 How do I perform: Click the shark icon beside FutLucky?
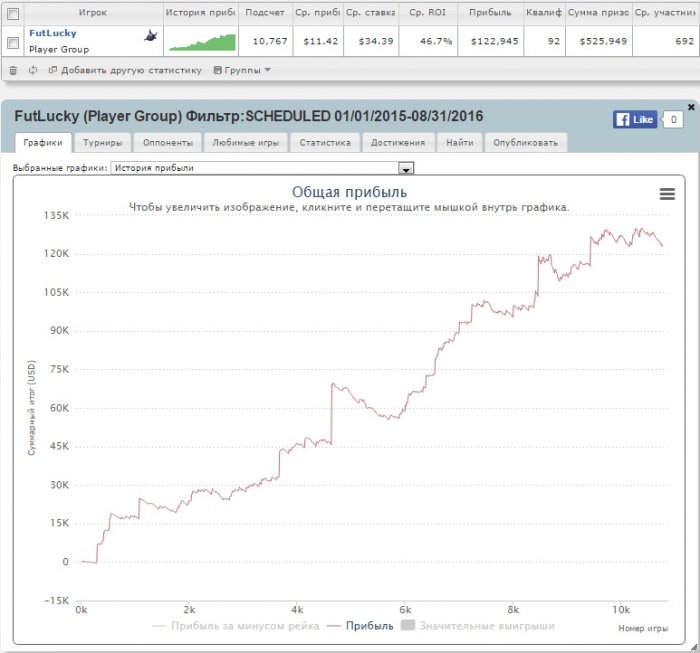(151, 35)
